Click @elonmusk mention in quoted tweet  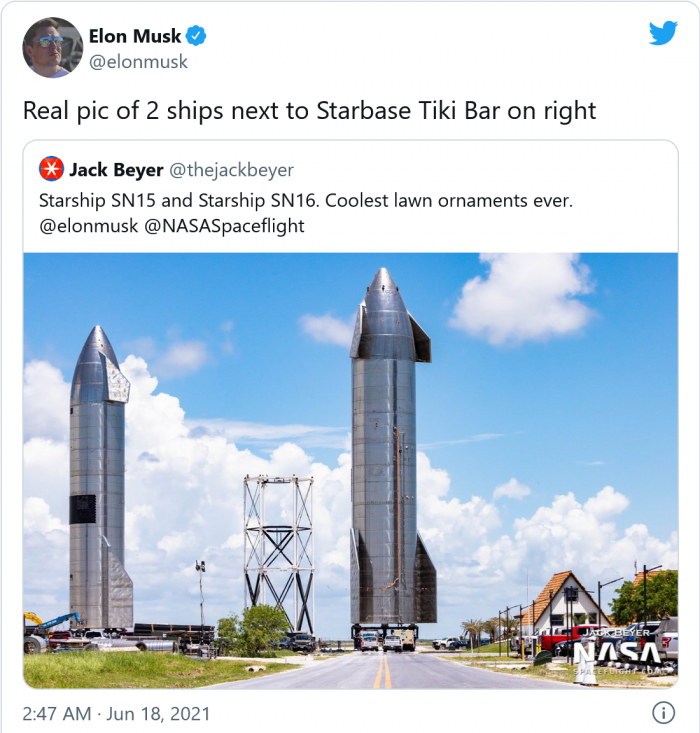[89, 226]
